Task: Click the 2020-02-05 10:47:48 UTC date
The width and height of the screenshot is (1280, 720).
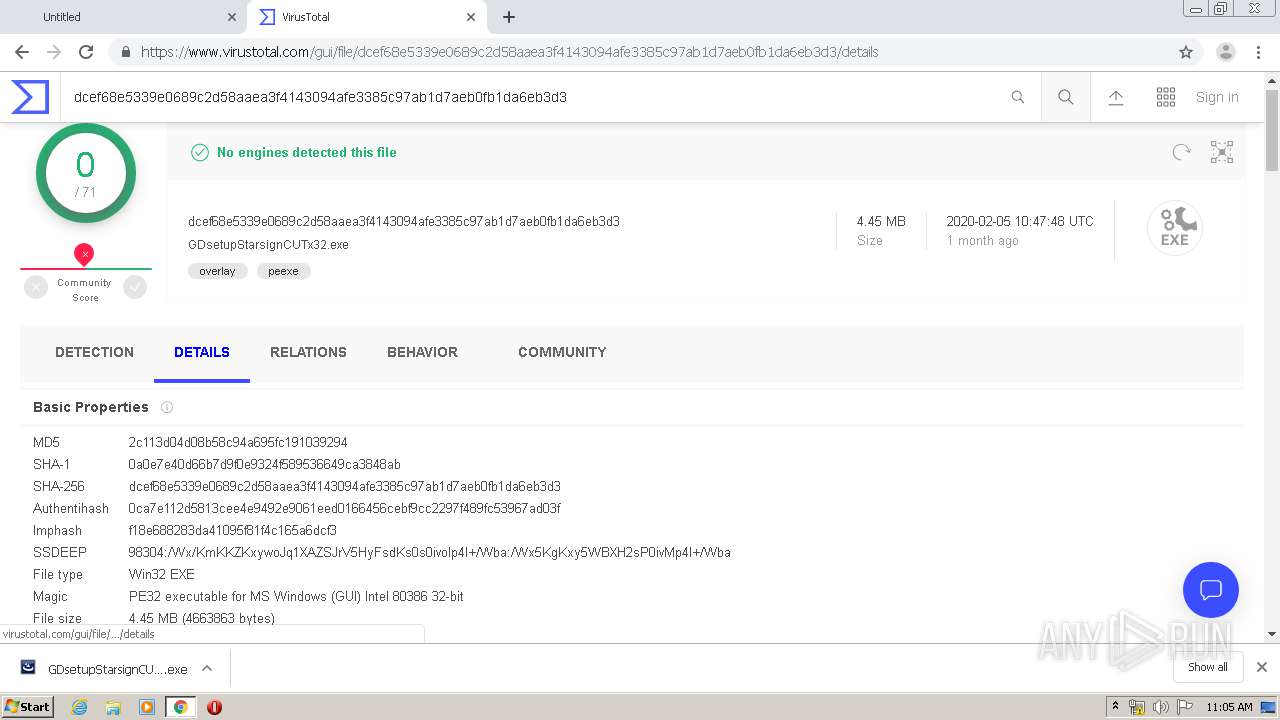Action: (1020, 221)
